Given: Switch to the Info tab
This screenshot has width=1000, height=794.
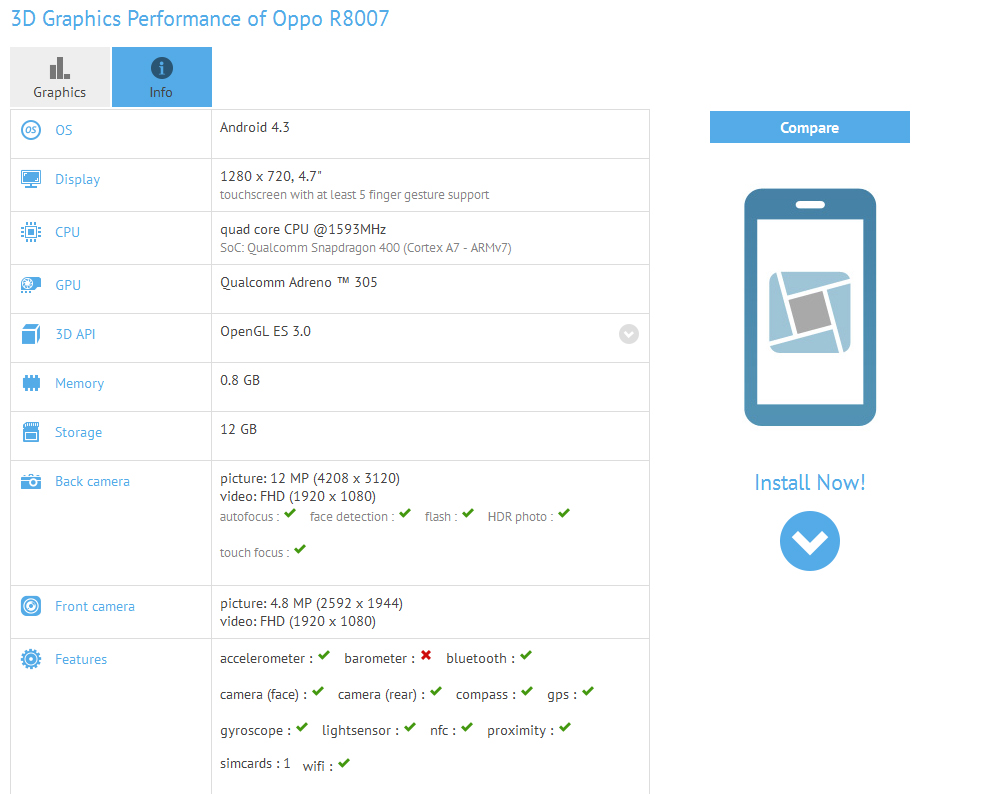Looking at the screenshot, I should (162, 77).
